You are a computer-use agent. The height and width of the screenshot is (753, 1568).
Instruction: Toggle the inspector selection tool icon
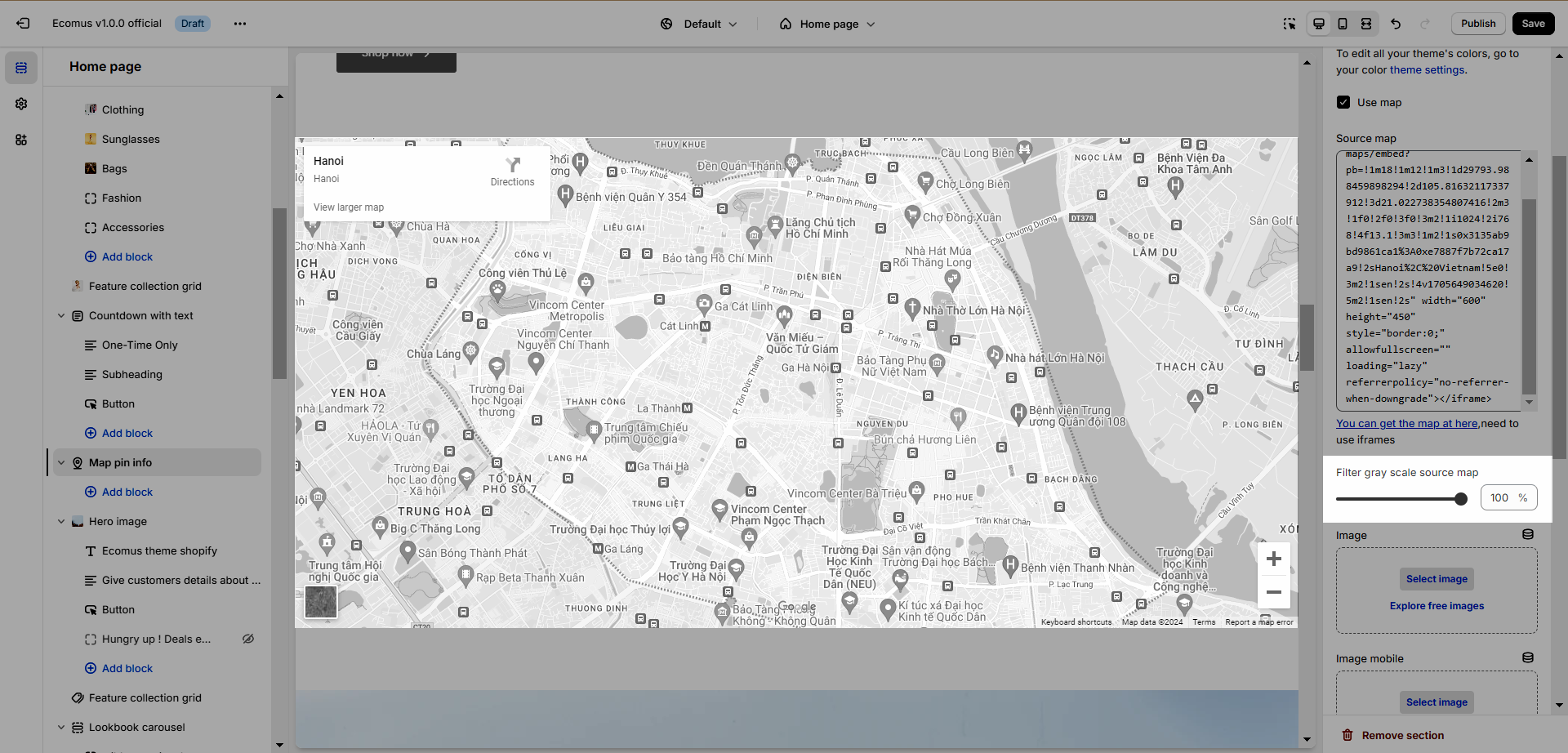1289,24
